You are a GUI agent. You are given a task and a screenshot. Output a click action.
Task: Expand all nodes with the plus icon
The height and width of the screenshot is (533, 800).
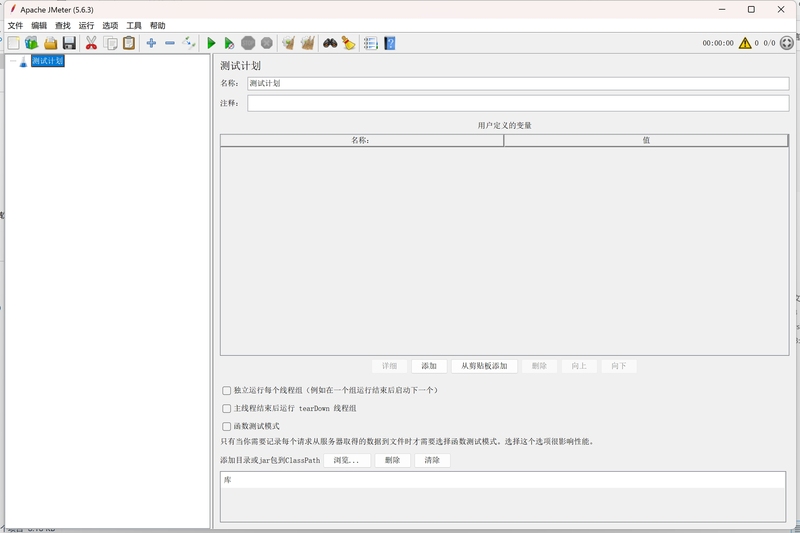(151, 43)
